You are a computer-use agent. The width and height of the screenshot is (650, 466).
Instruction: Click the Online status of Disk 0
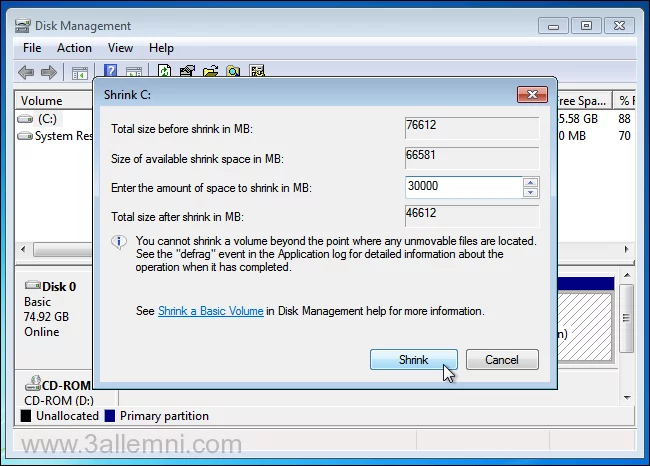(x=41, y=332)
